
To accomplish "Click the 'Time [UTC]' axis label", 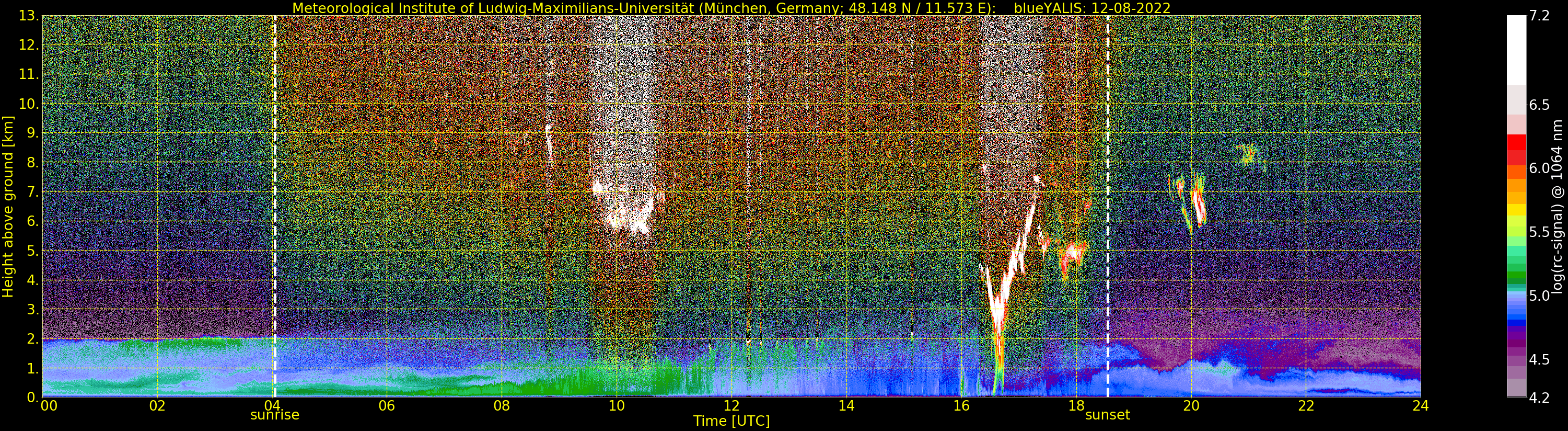I will [731, 421].
